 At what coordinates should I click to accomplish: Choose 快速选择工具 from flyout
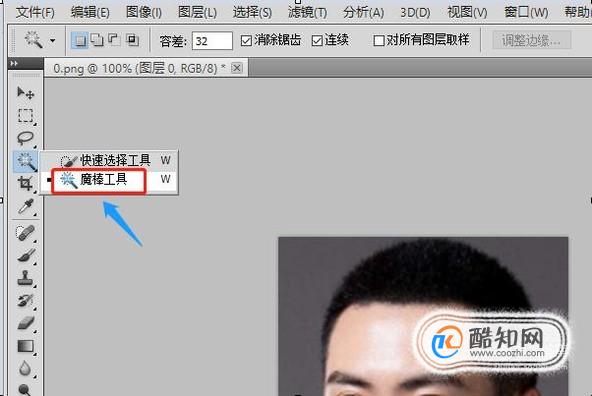tap(109, 160)
